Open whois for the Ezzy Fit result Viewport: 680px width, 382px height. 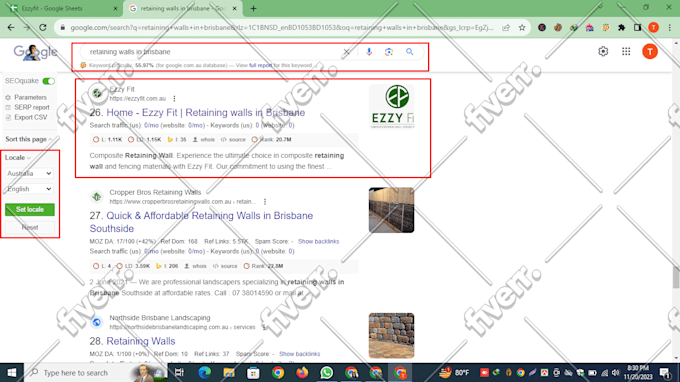[x=204, y=140]
